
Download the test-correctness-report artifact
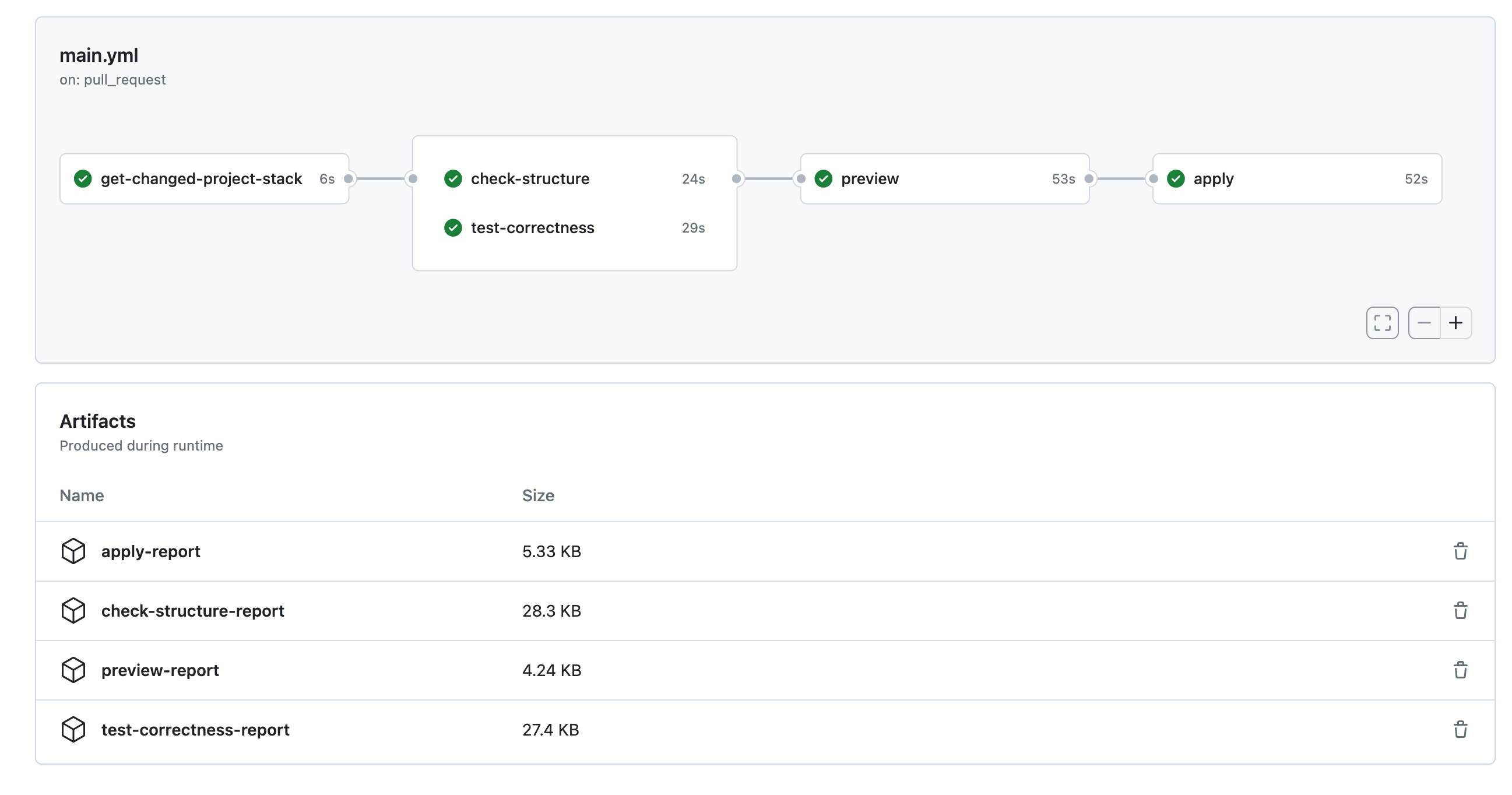(195, 729)
